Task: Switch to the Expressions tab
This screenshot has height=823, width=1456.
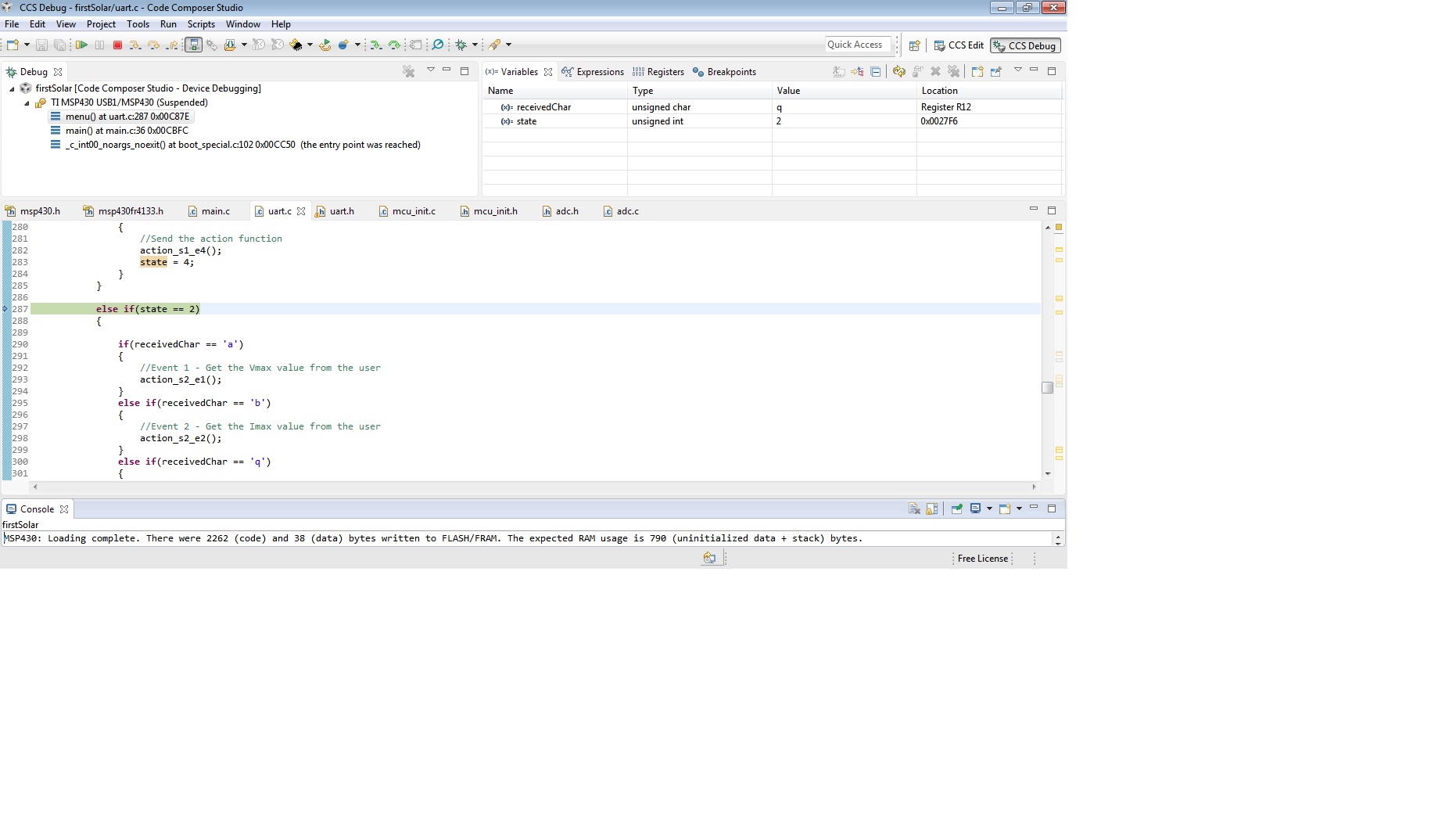Action: click(x=593, y=72)
